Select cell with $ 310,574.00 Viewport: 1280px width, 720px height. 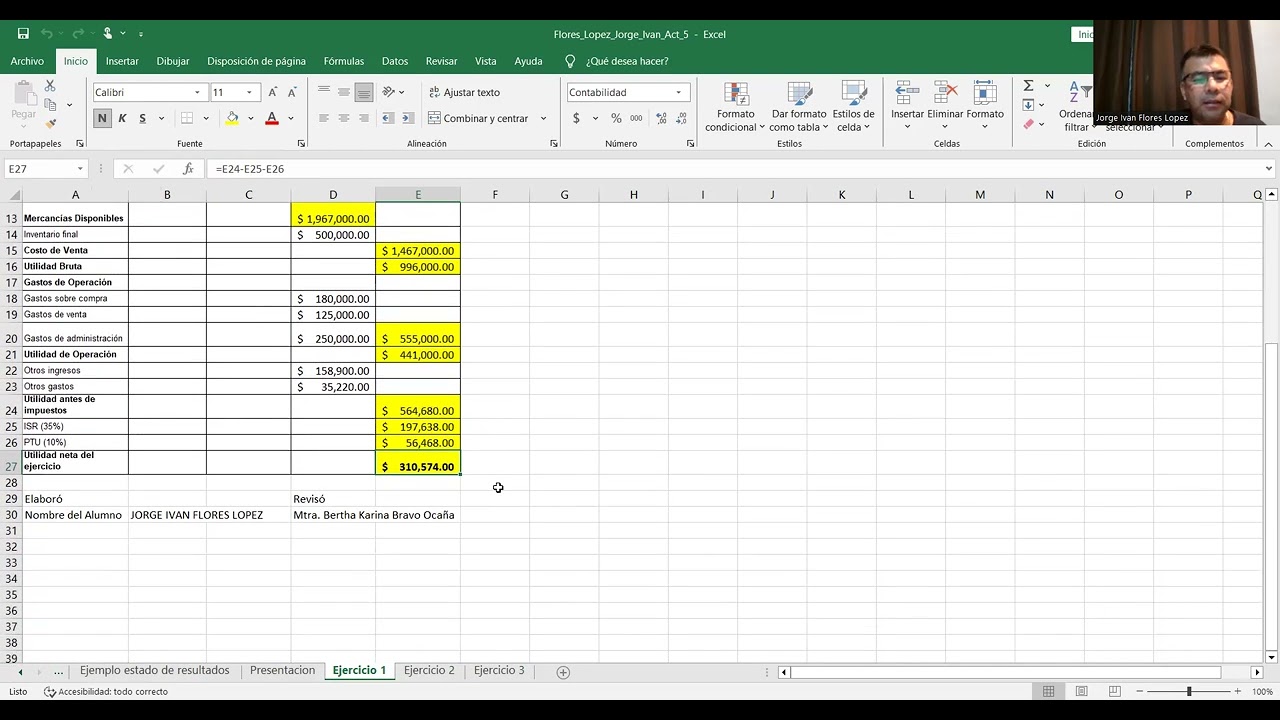tap(418, 463)
